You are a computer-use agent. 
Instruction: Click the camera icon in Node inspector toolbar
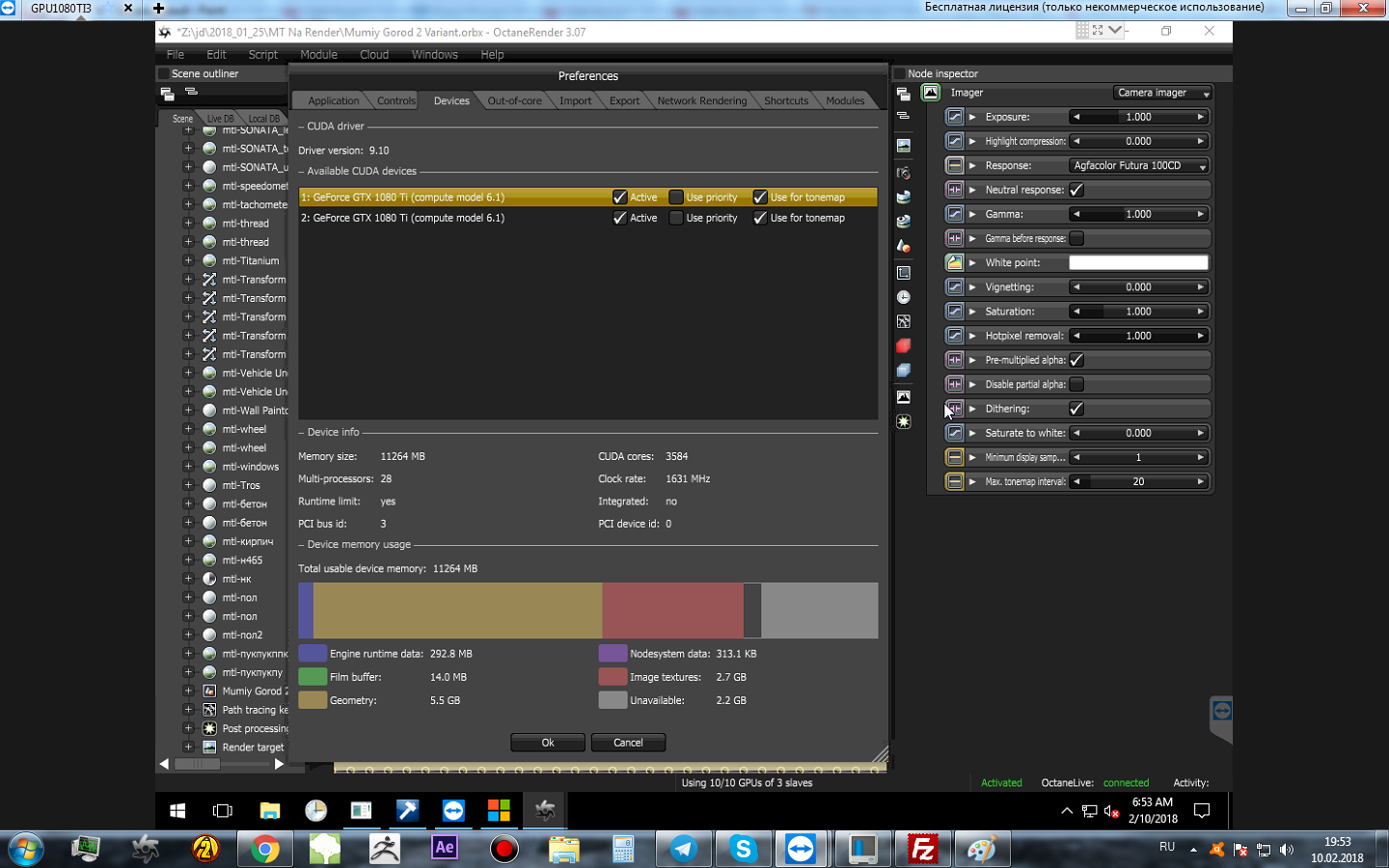click(x=903, y=173)
